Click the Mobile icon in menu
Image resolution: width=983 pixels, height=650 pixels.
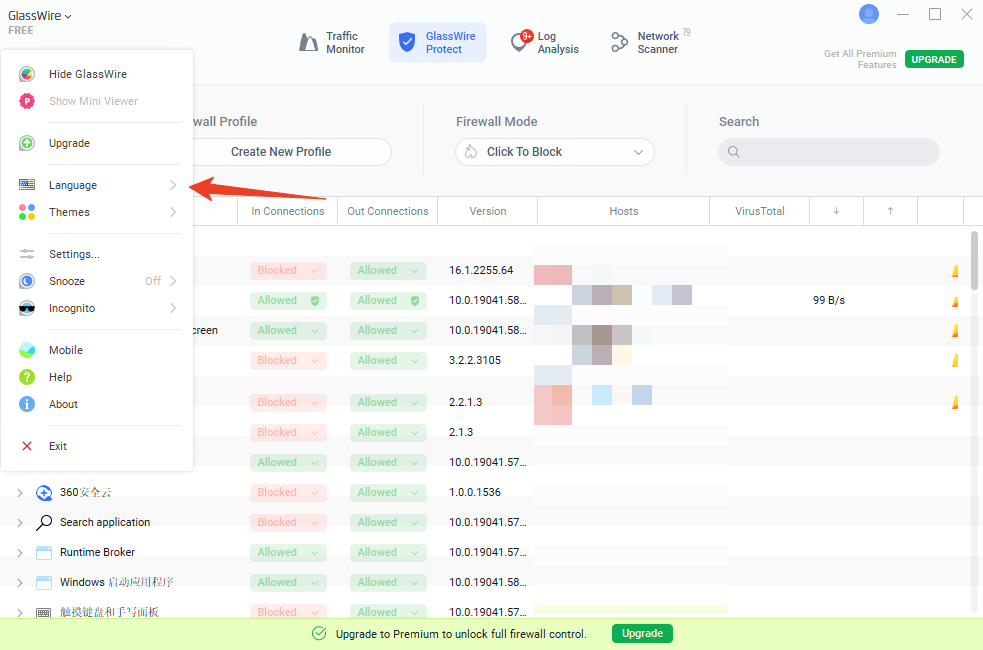[x=27, y=350]
